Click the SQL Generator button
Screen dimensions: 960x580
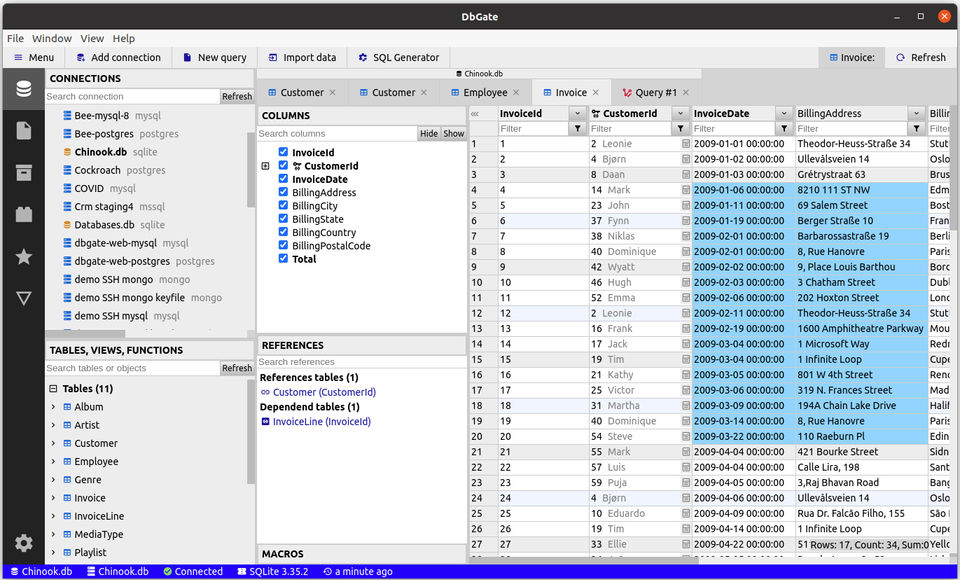coord(398,58)
